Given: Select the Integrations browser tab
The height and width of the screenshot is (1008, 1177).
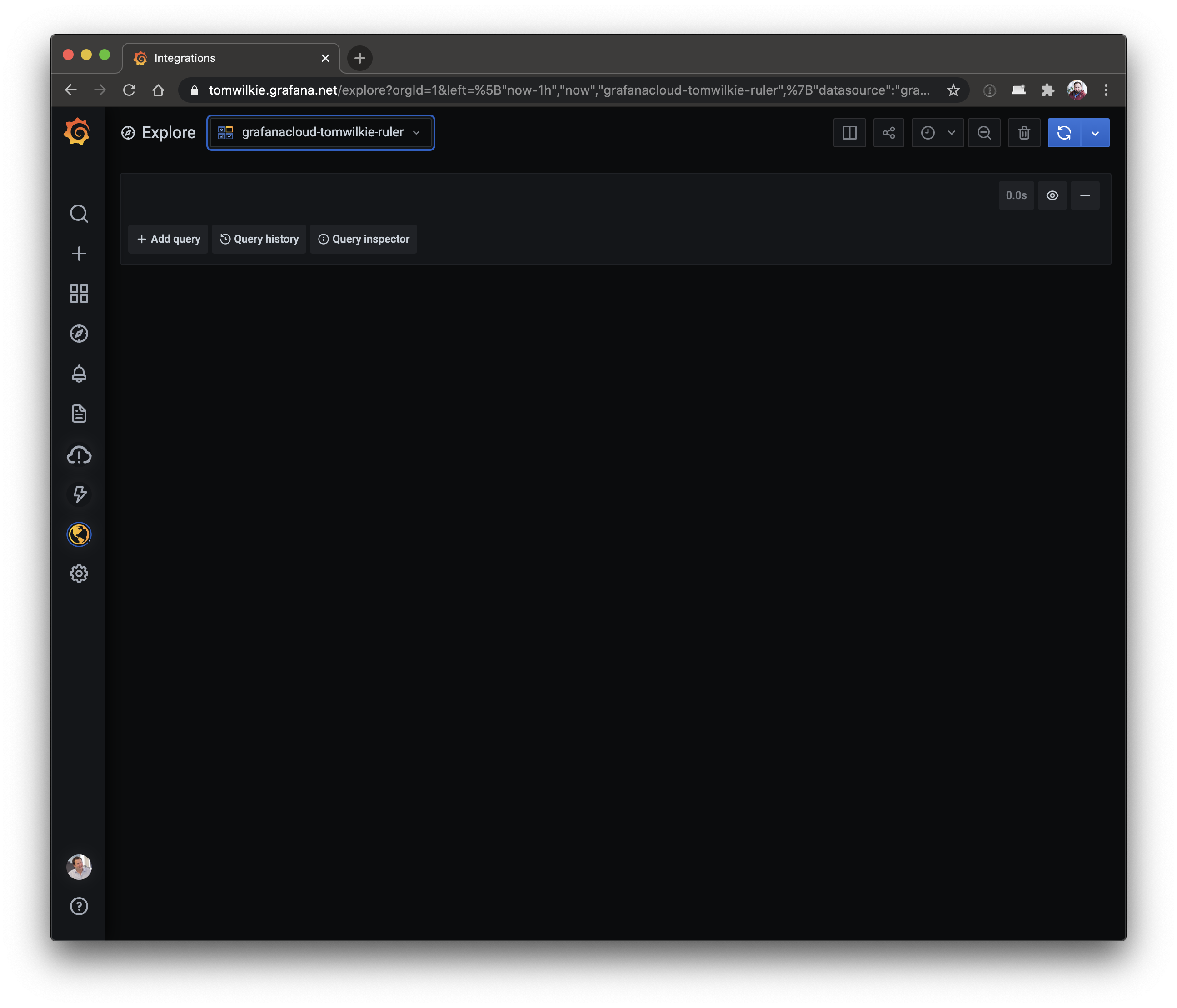Looking at the screenshot, I should (230, 58).
